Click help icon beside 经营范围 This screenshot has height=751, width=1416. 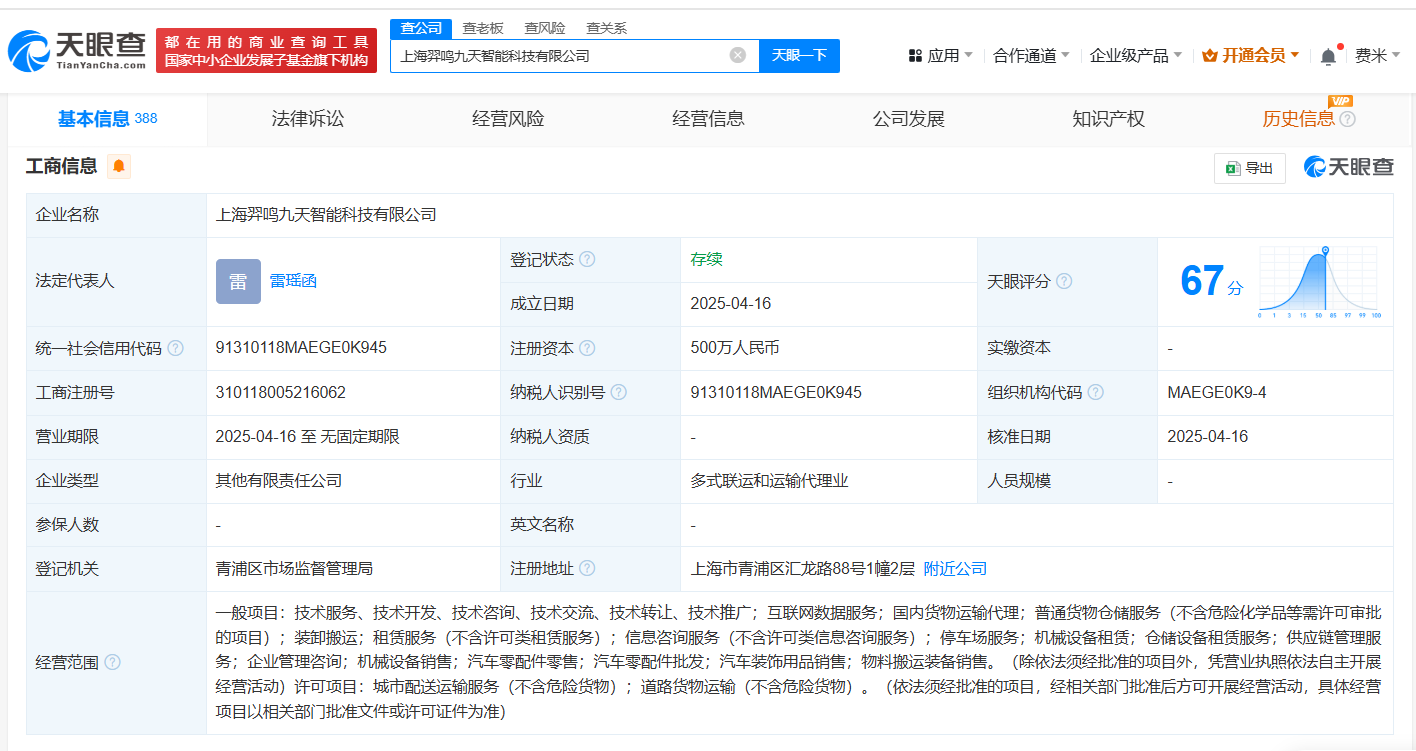pyautogui.click(x=113, y=662)
